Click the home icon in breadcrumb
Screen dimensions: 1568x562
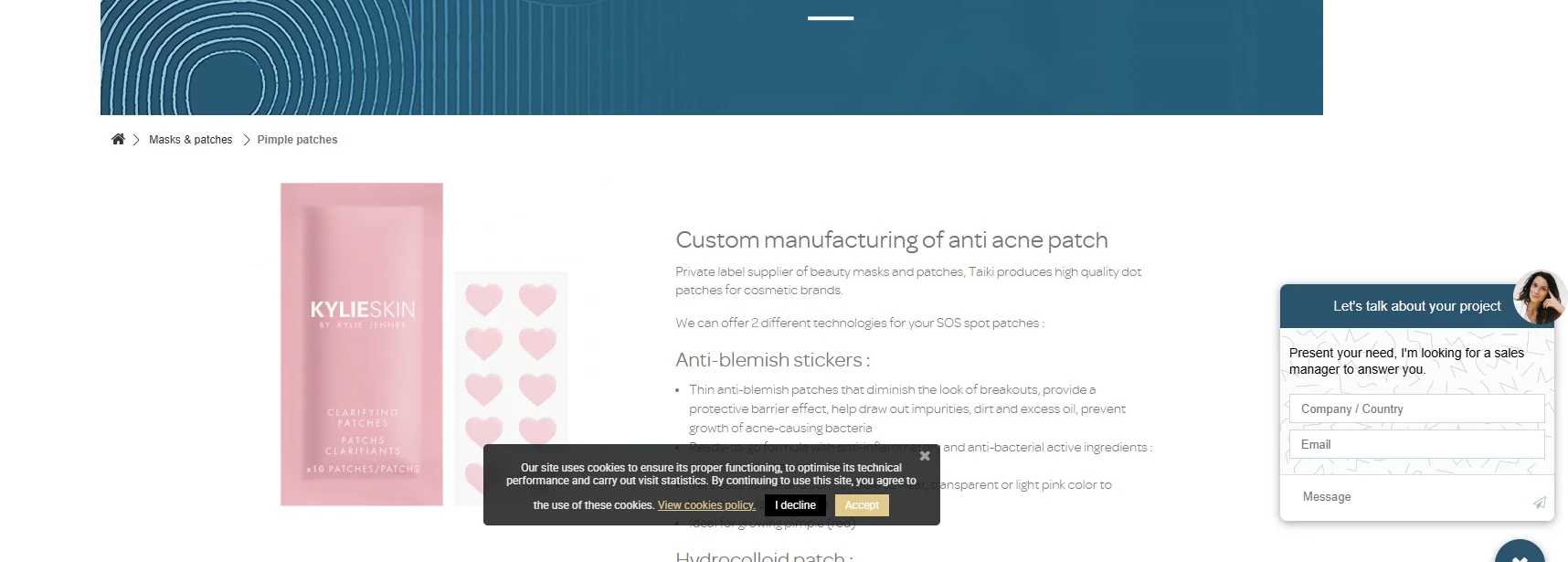(x=118, y=139)
